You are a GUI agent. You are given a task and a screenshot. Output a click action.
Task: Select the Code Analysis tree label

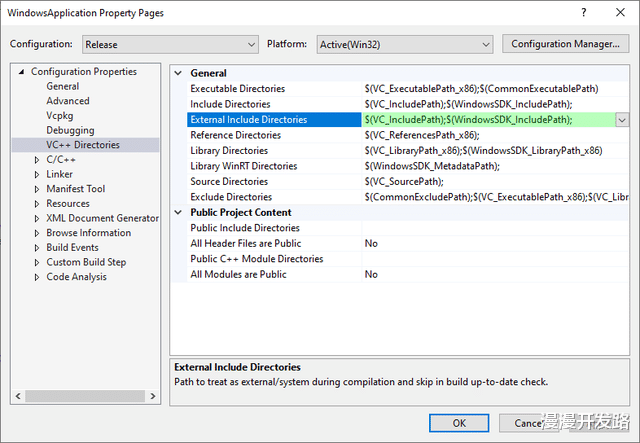76,277
